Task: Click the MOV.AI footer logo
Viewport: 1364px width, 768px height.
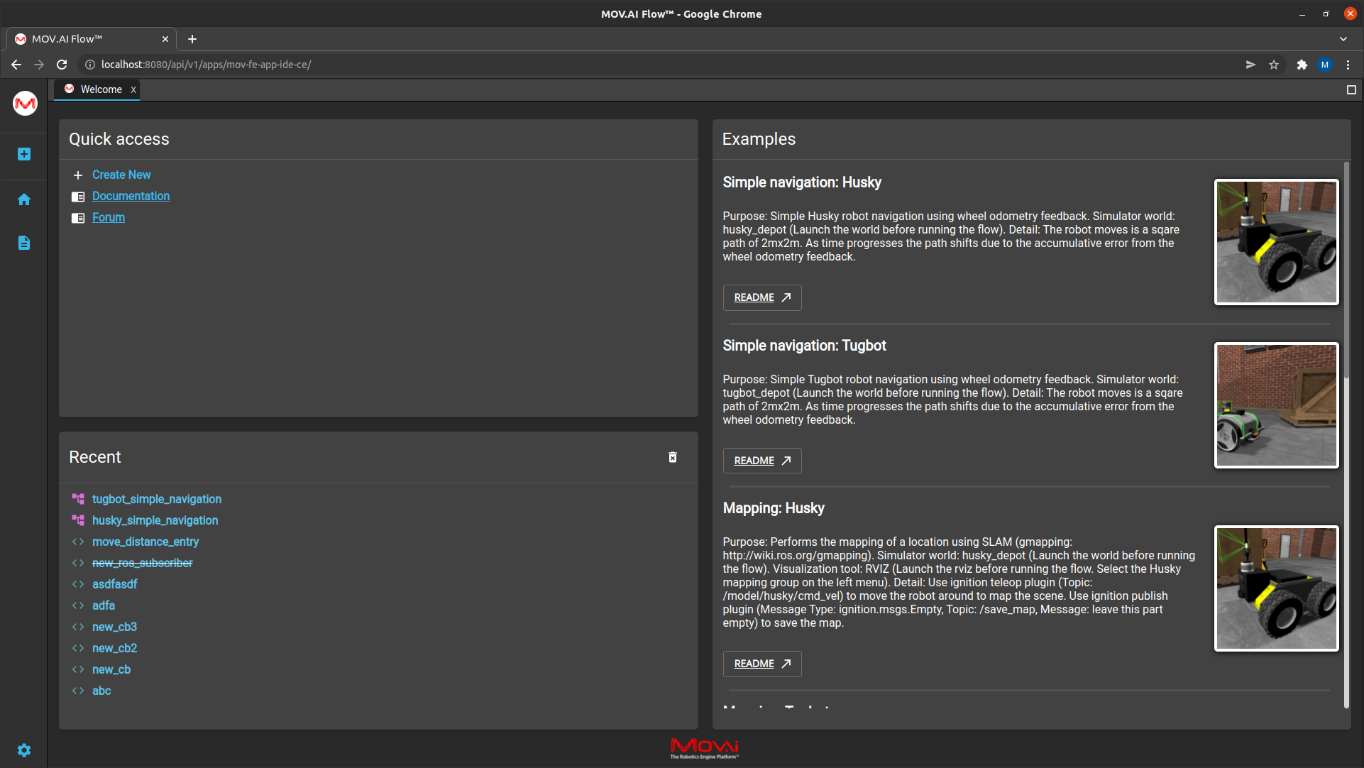Action: pyautogui.click(x=704, y=748)
